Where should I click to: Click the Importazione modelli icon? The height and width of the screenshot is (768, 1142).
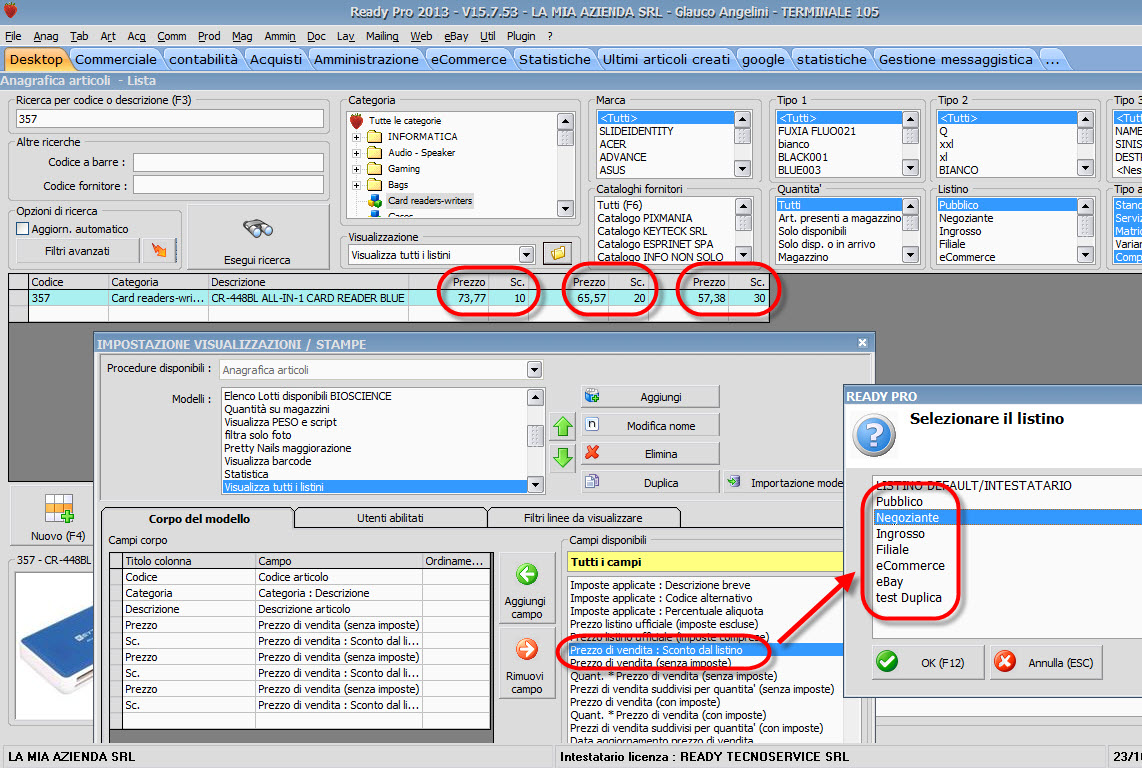[x=734, y=482]
